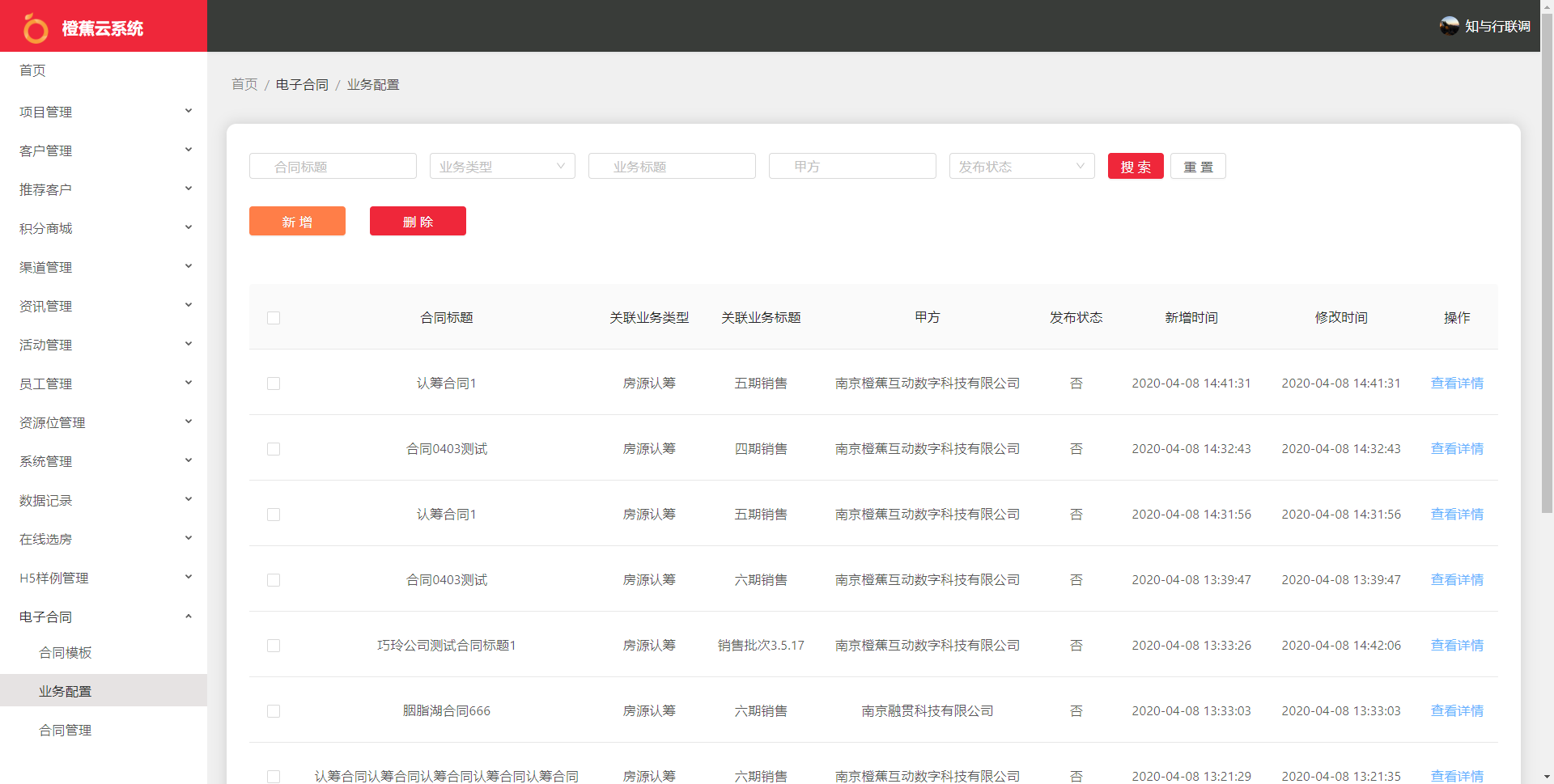Expand the H5样例管理 menu chevron

click(x=189, y=577)
